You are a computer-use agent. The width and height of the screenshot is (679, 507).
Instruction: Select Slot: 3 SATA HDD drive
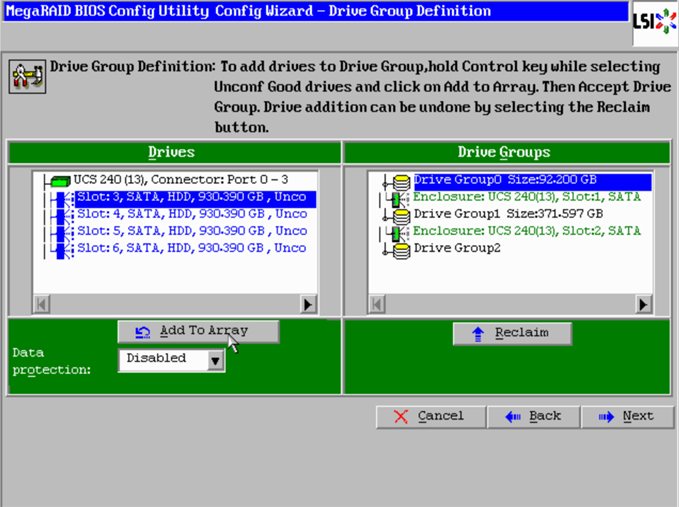tap(191, 198)
